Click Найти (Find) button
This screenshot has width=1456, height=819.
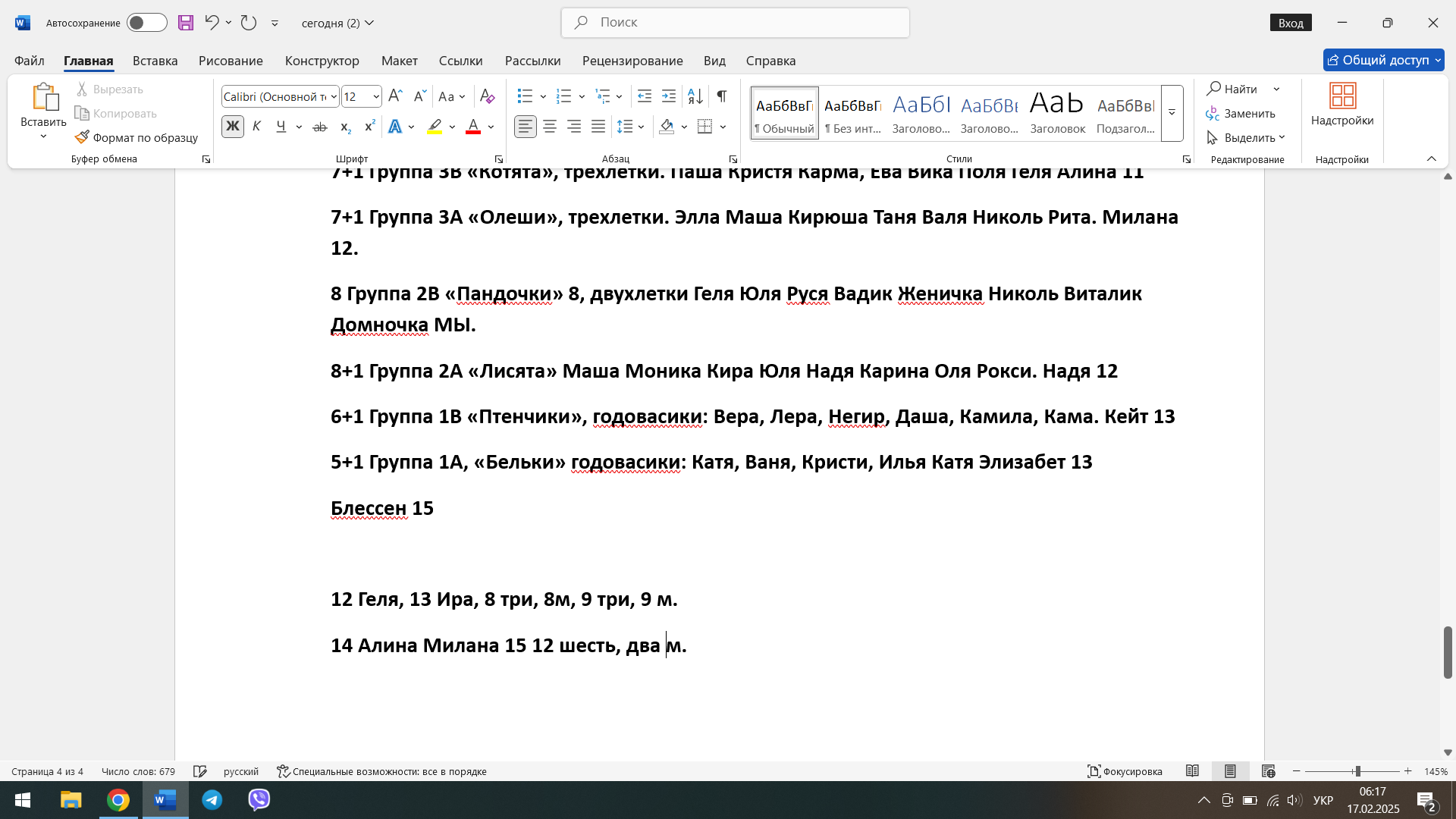(1233, 89)
